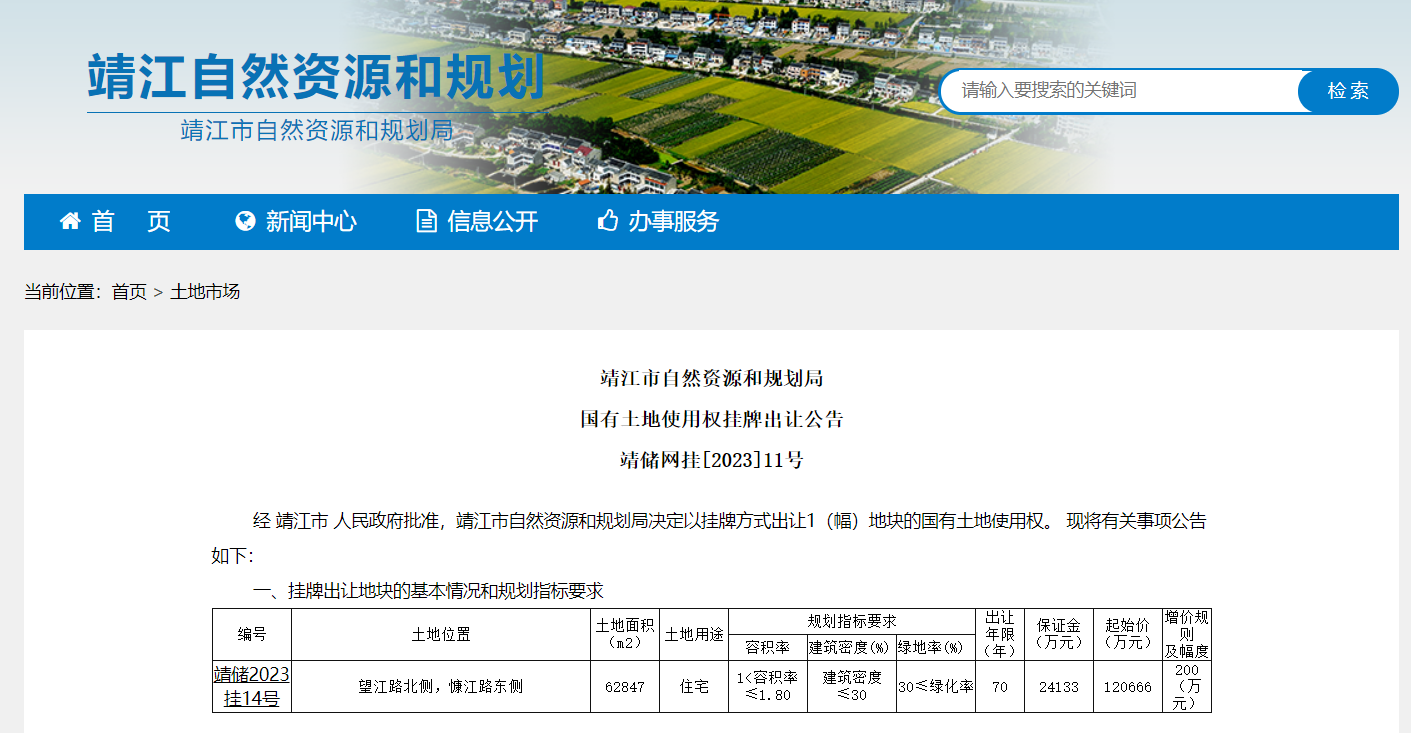Screen dimensions: 1411x733
Task: Open the 新闻中心 navigation menu item
Action: [311, 221]
